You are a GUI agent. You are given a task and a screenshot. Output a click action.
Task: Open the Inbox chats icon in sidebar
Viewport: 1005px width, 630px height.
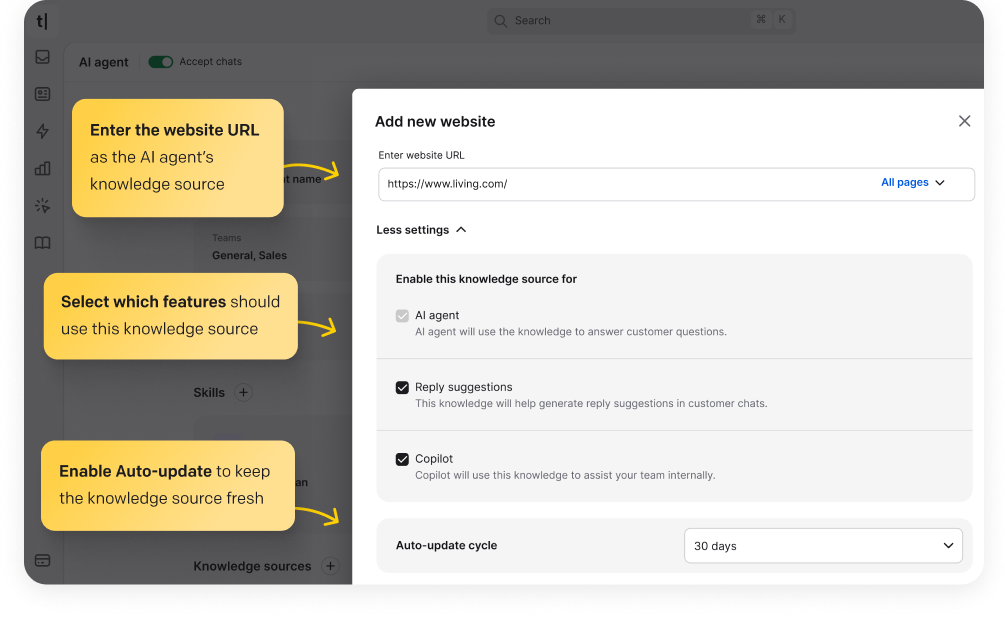[x=42, y=57]
